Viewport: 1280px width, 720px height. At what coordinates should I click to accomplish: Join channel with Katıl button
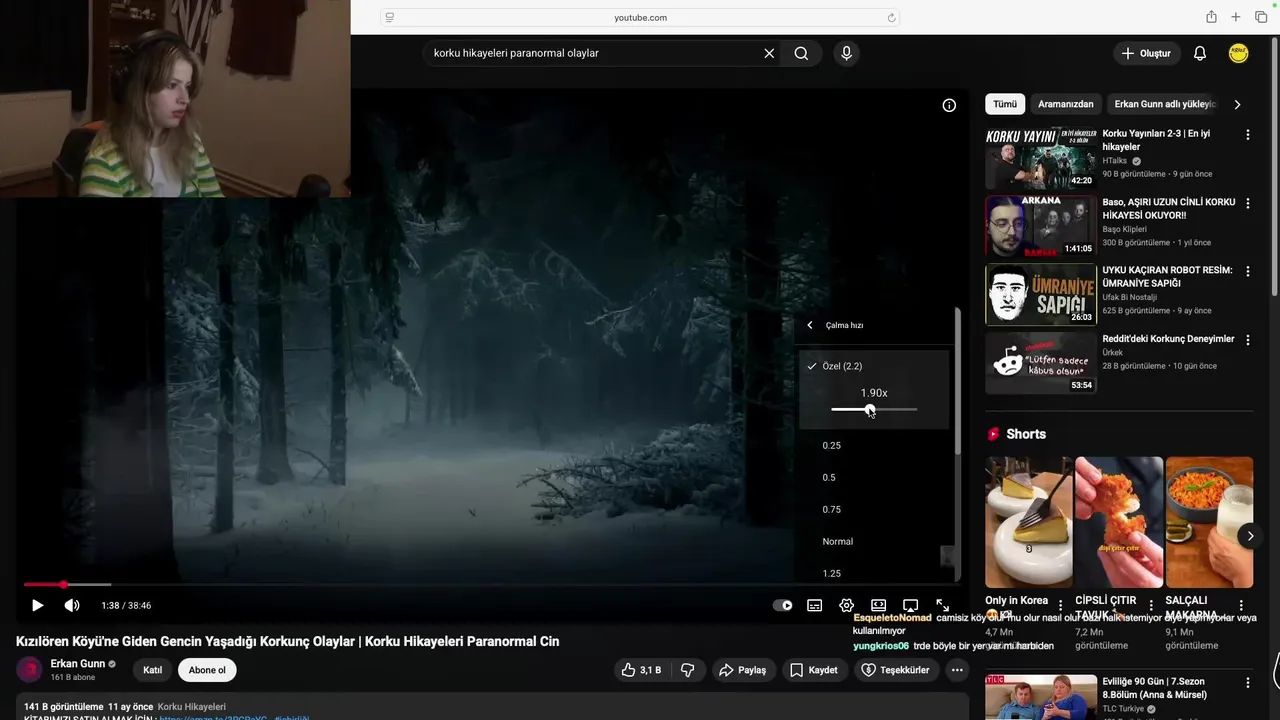pos(152,670)
